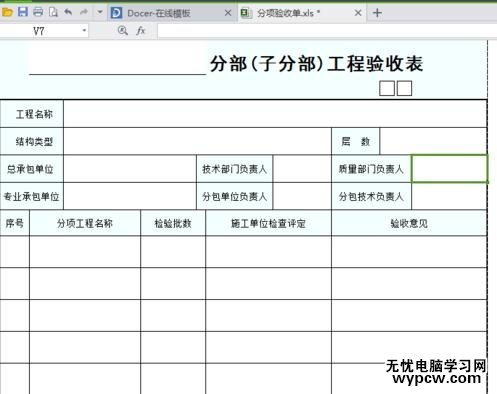Image resolution: width=497 pixels, height=394 pixels.
Task: Open Print Preview icon
Action: click(x=53, y=13)
